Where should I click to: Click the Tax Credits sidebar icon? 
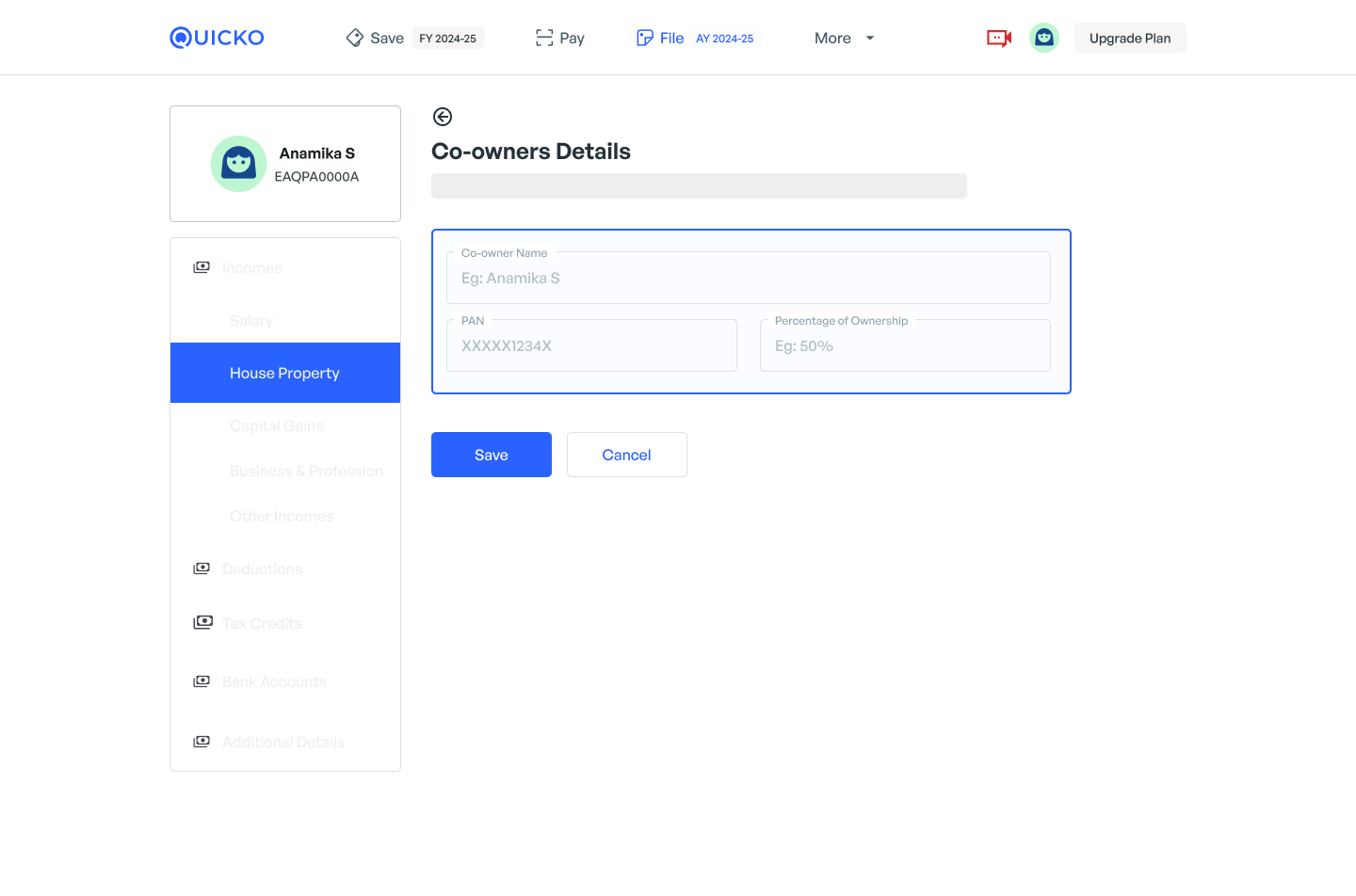click(202, 623)
